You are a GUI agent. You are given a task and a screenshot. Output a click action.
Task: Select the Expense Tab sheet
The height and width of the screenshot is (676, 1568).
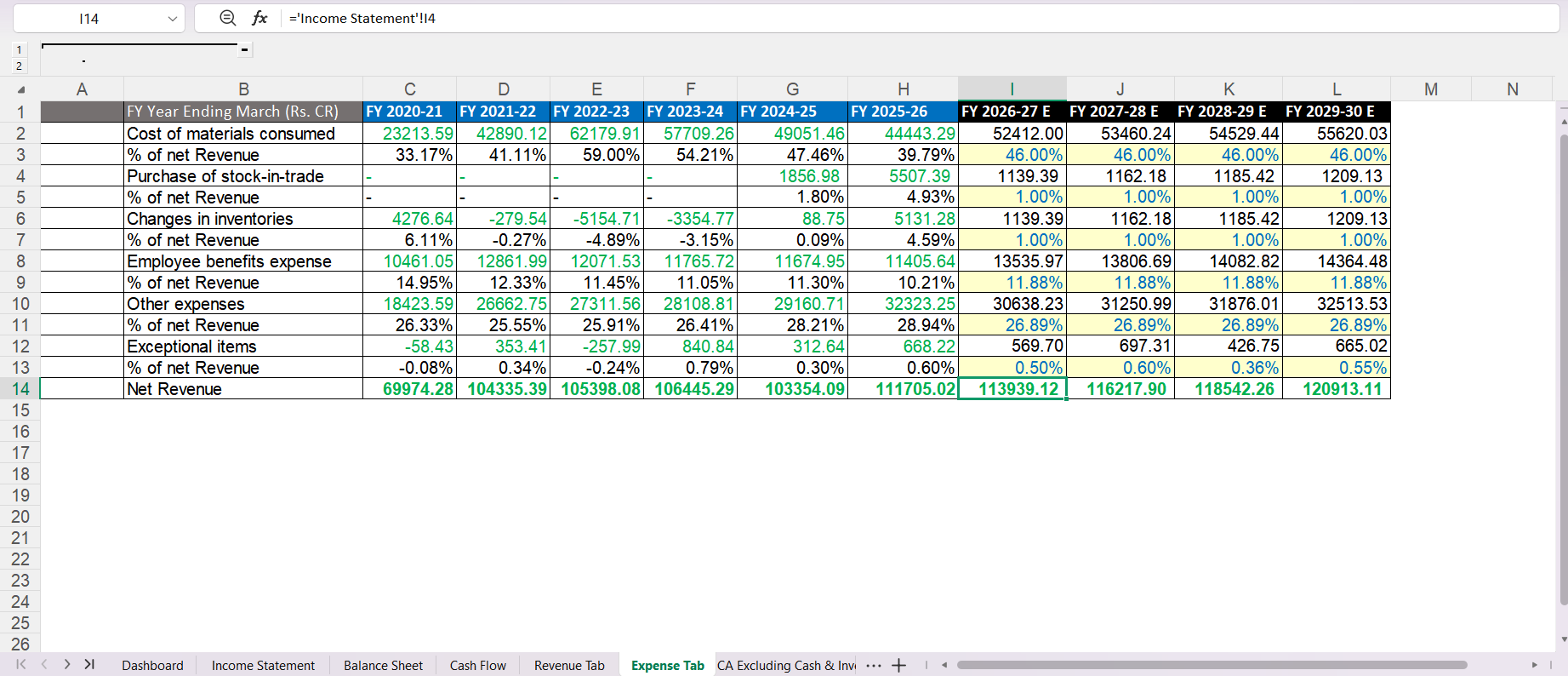(668, 666)
